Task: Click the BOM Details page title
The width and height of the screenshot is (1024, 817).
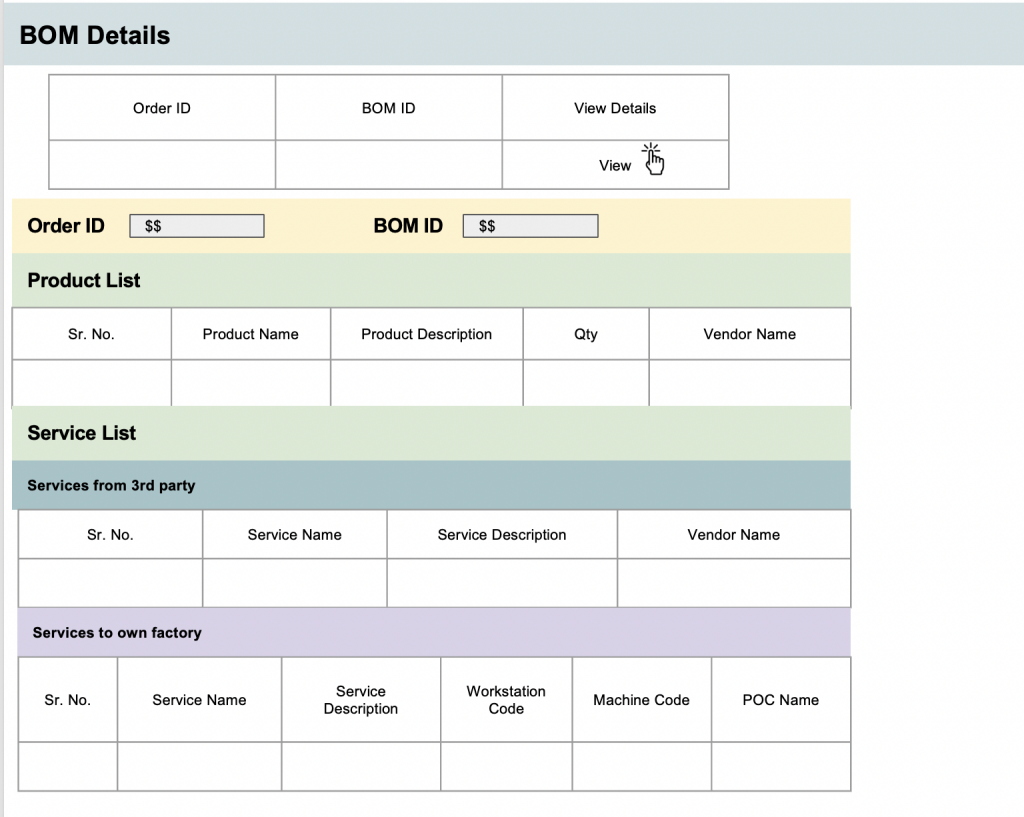Action: pos(95,36)
